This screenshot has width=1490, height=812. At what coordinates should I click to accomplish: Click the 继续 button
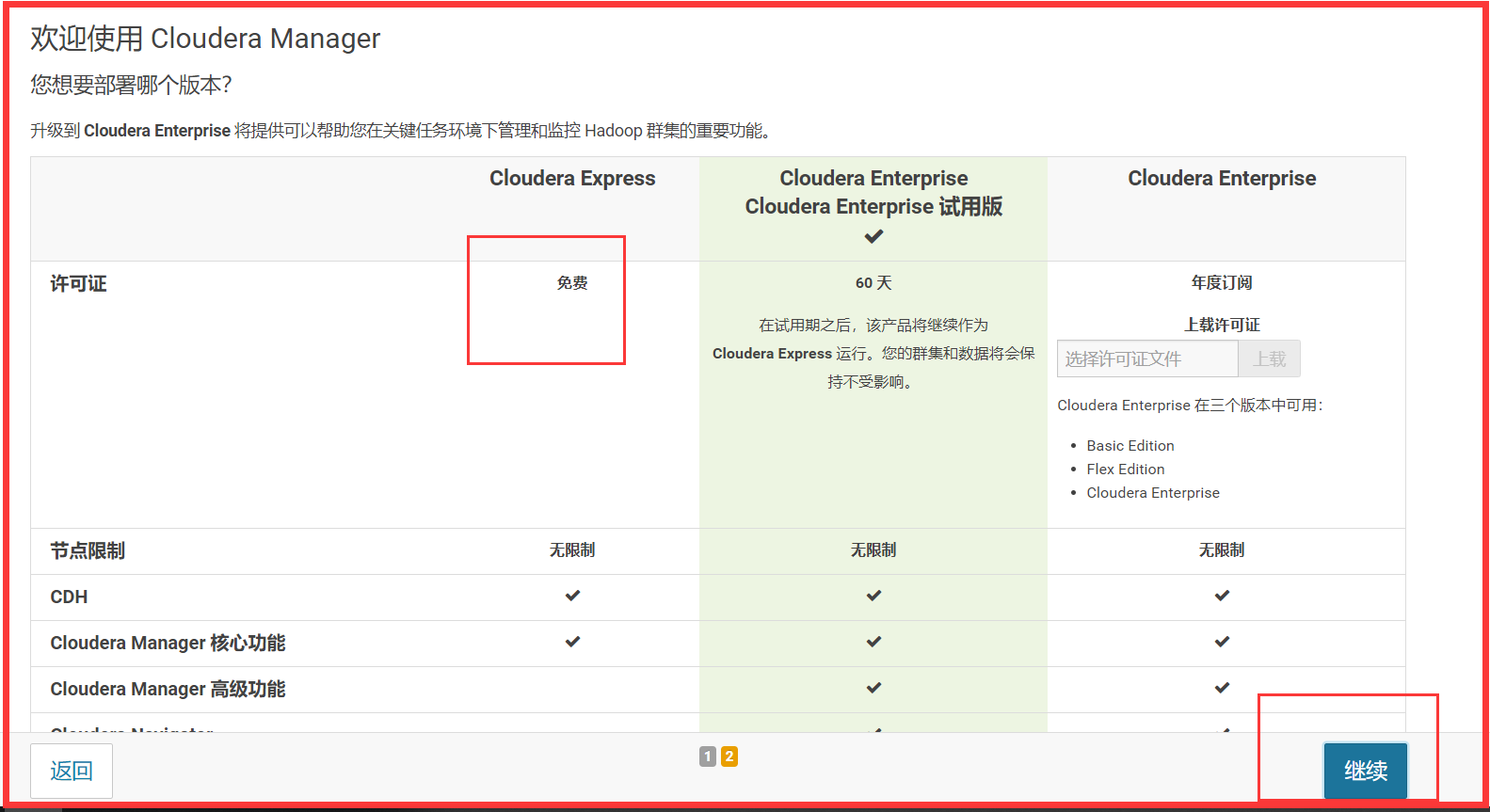click(1366, 771)
